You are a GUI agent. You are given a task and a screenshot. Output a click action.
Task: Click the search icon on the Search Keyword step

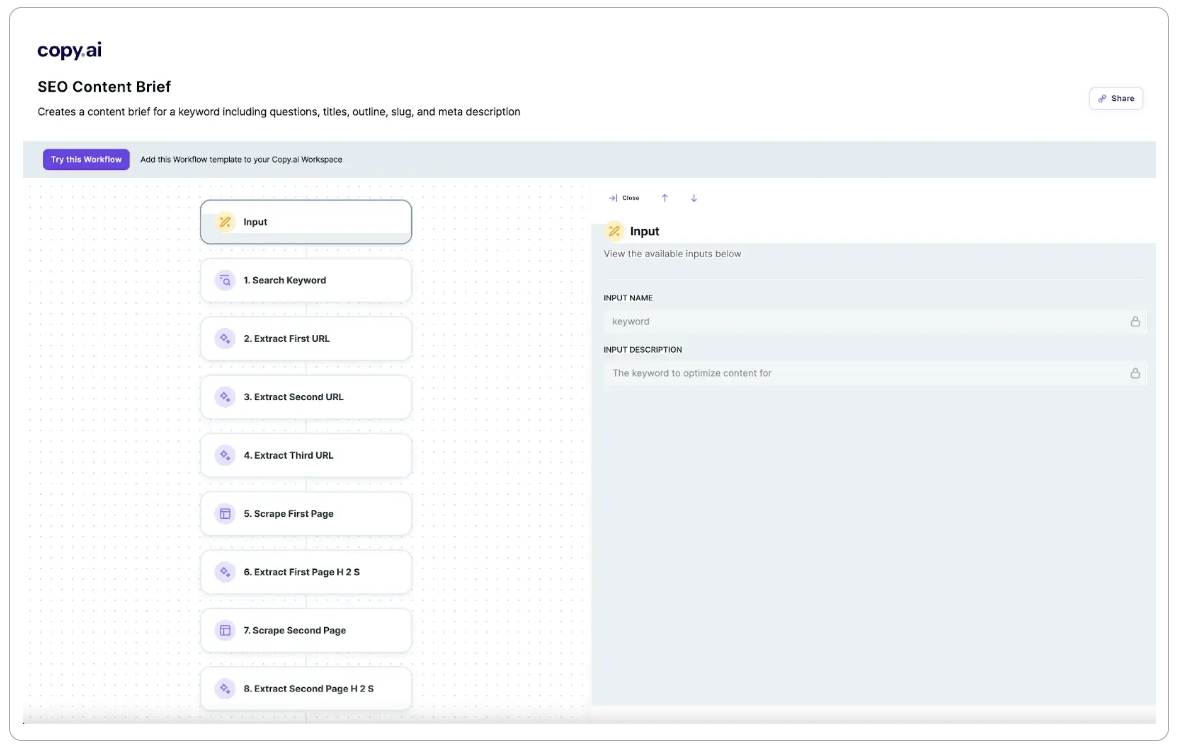tap(225, 280)
